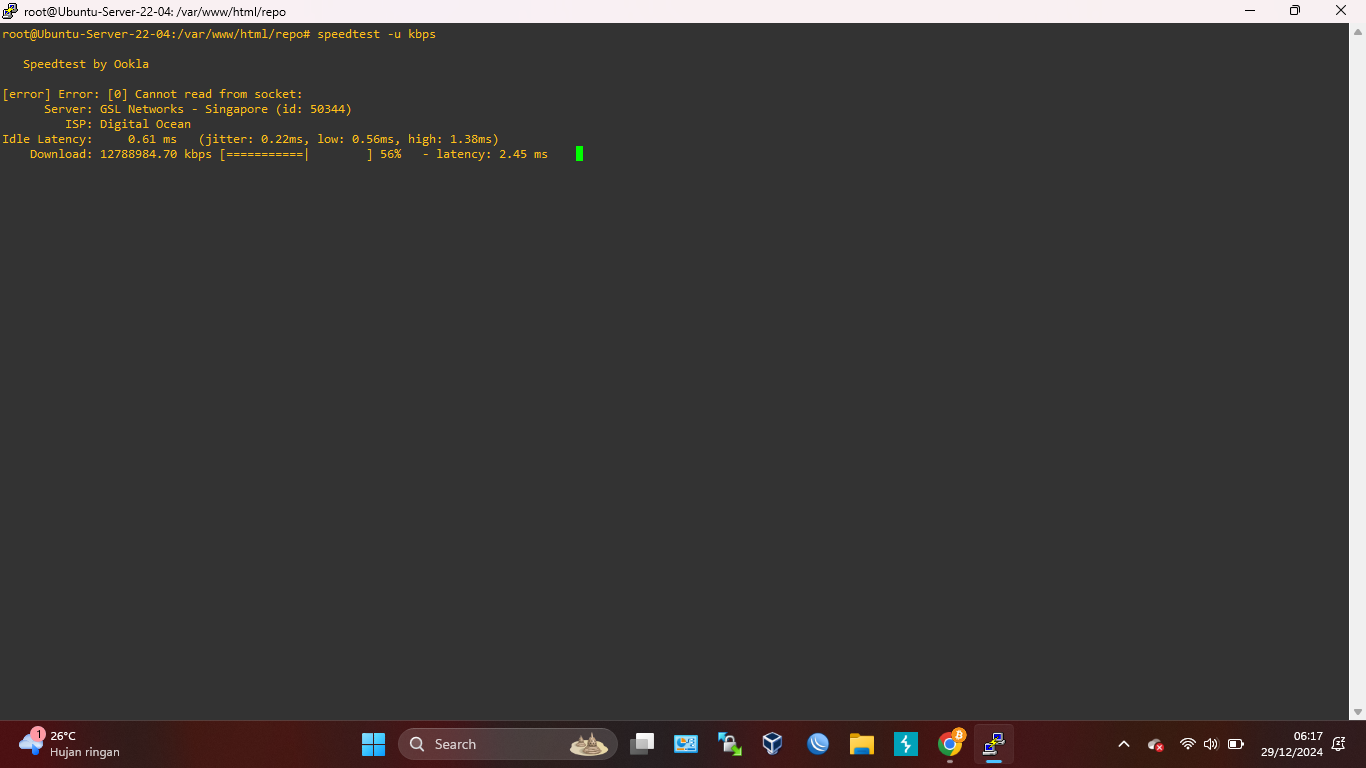
Task: Open Task View on the taskbar
Action: (642, 744)
